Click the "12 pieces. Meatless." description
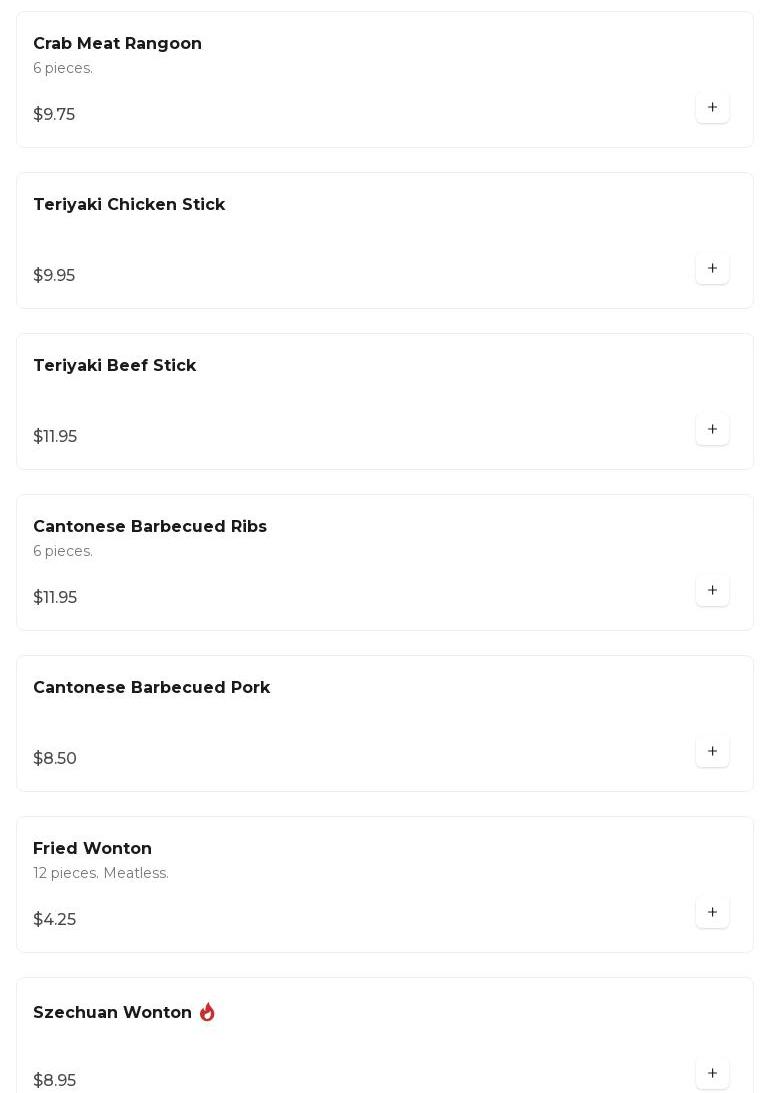This screenshot has height=1093, width=770. tap(101, 874)
